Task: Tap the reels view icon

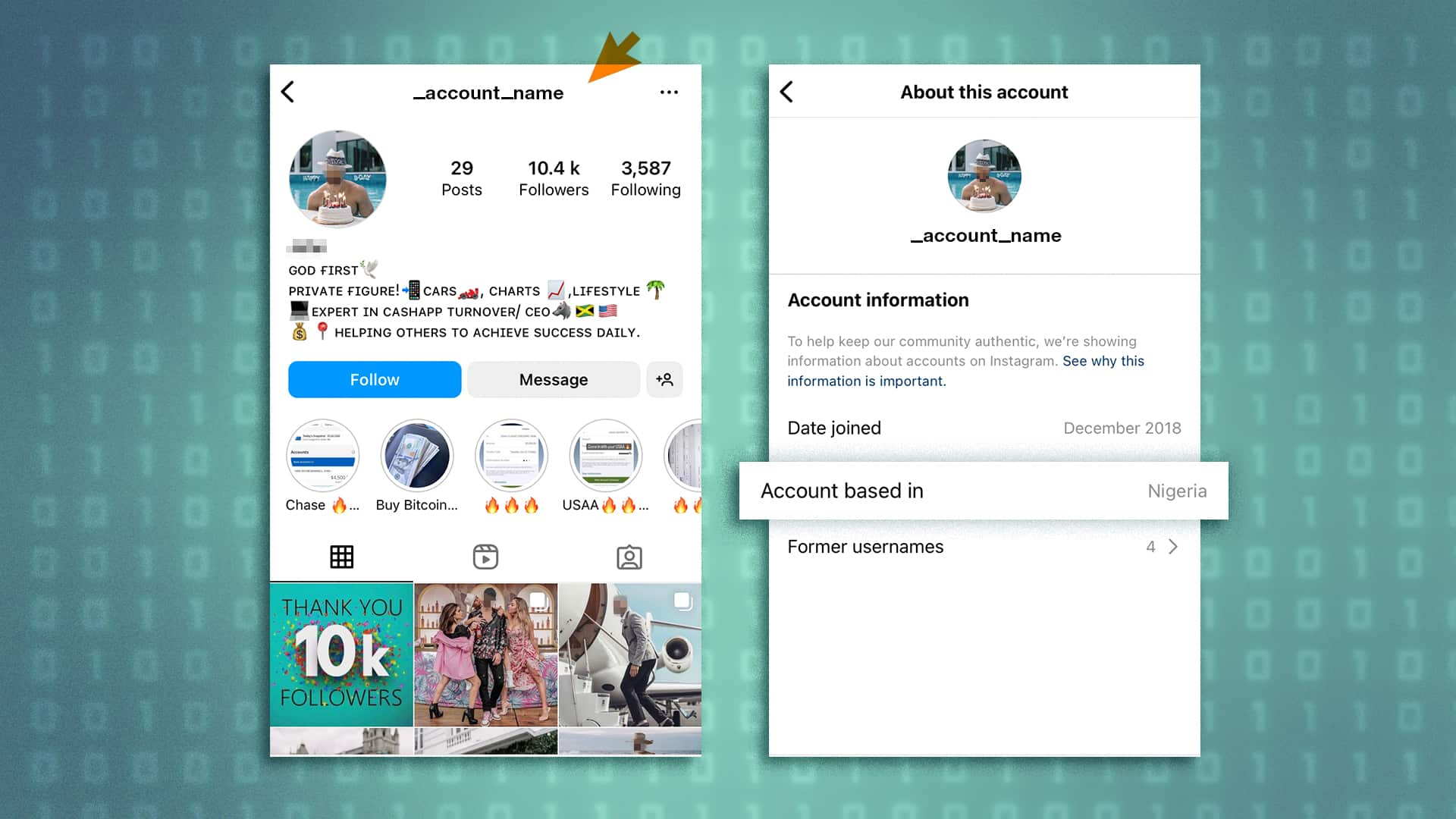Action: pos(485,557)
